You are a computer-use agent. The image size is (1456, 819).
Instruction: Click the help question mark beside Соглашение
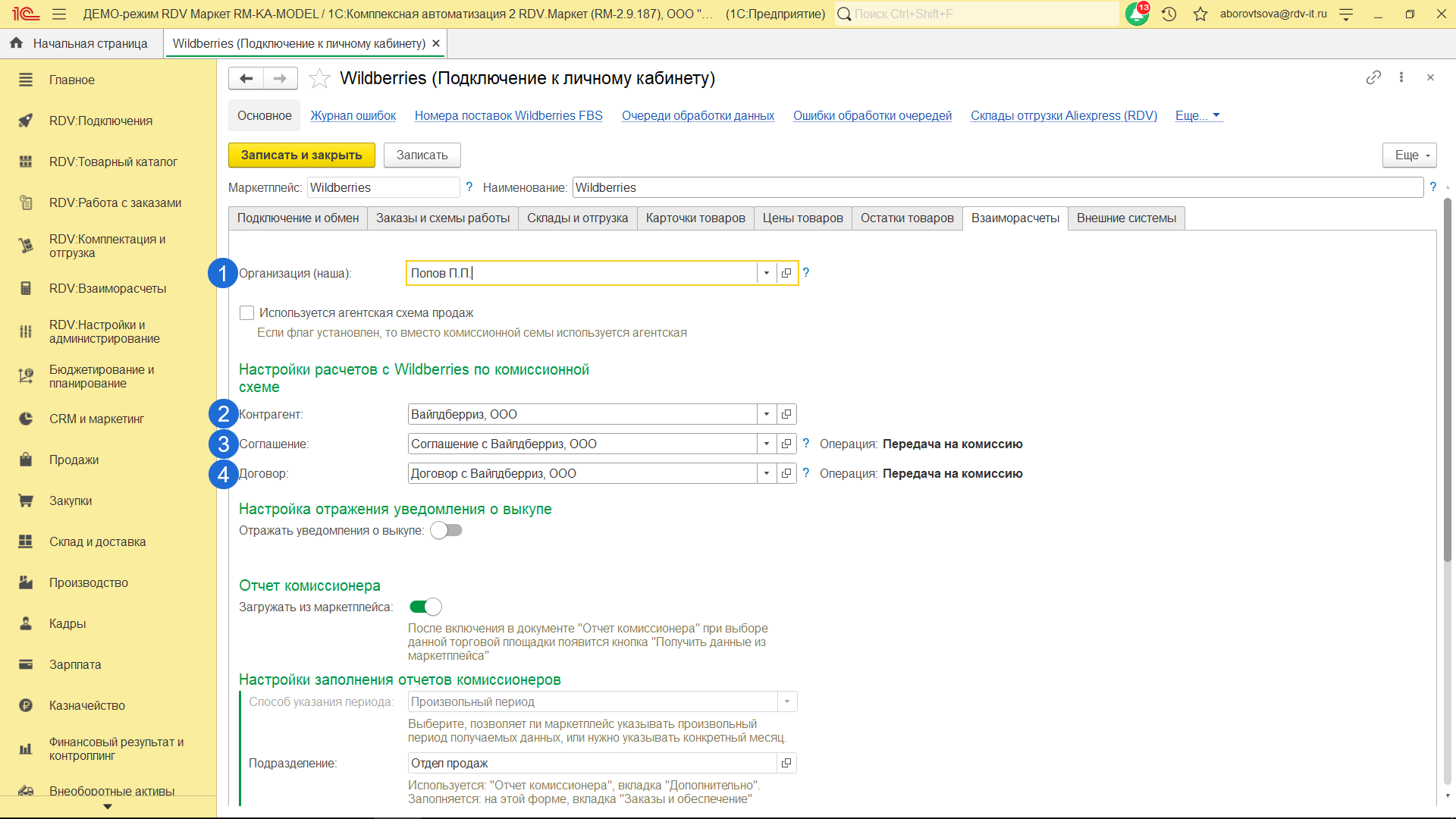coord(806,444)
